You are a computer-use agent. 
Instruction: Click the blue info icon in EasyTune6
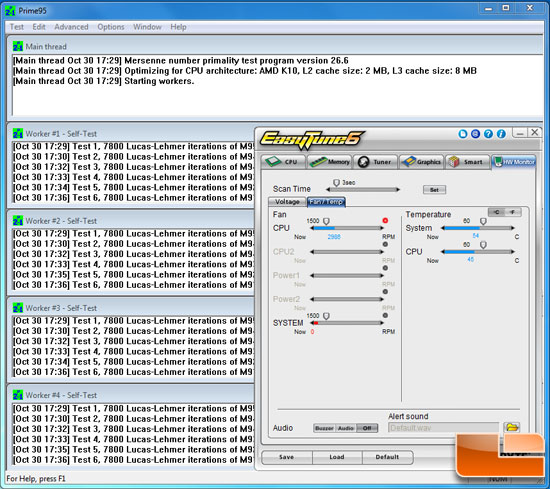(x=501, y=134)
